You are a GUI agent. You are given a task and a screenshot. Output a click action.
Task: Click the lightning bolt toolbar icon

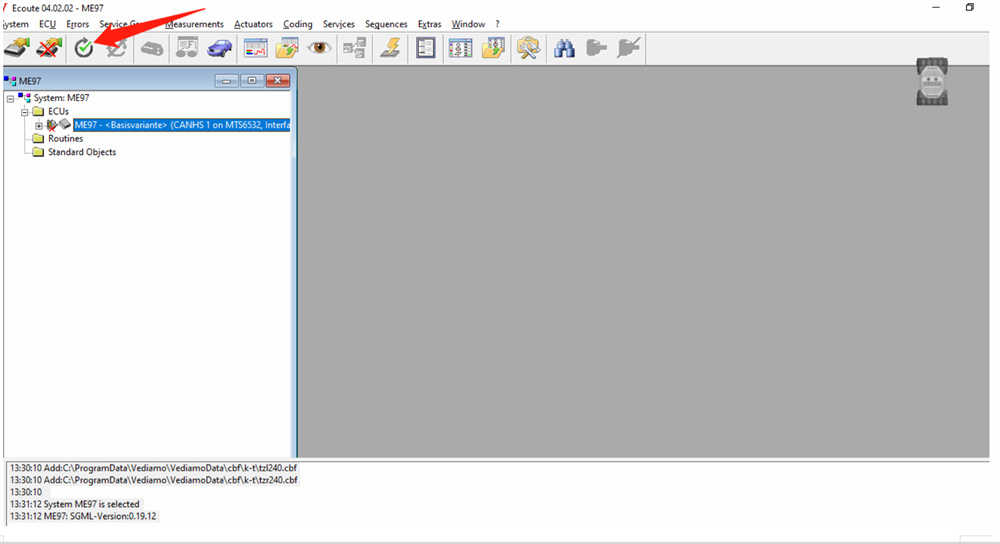coord(390,47)
